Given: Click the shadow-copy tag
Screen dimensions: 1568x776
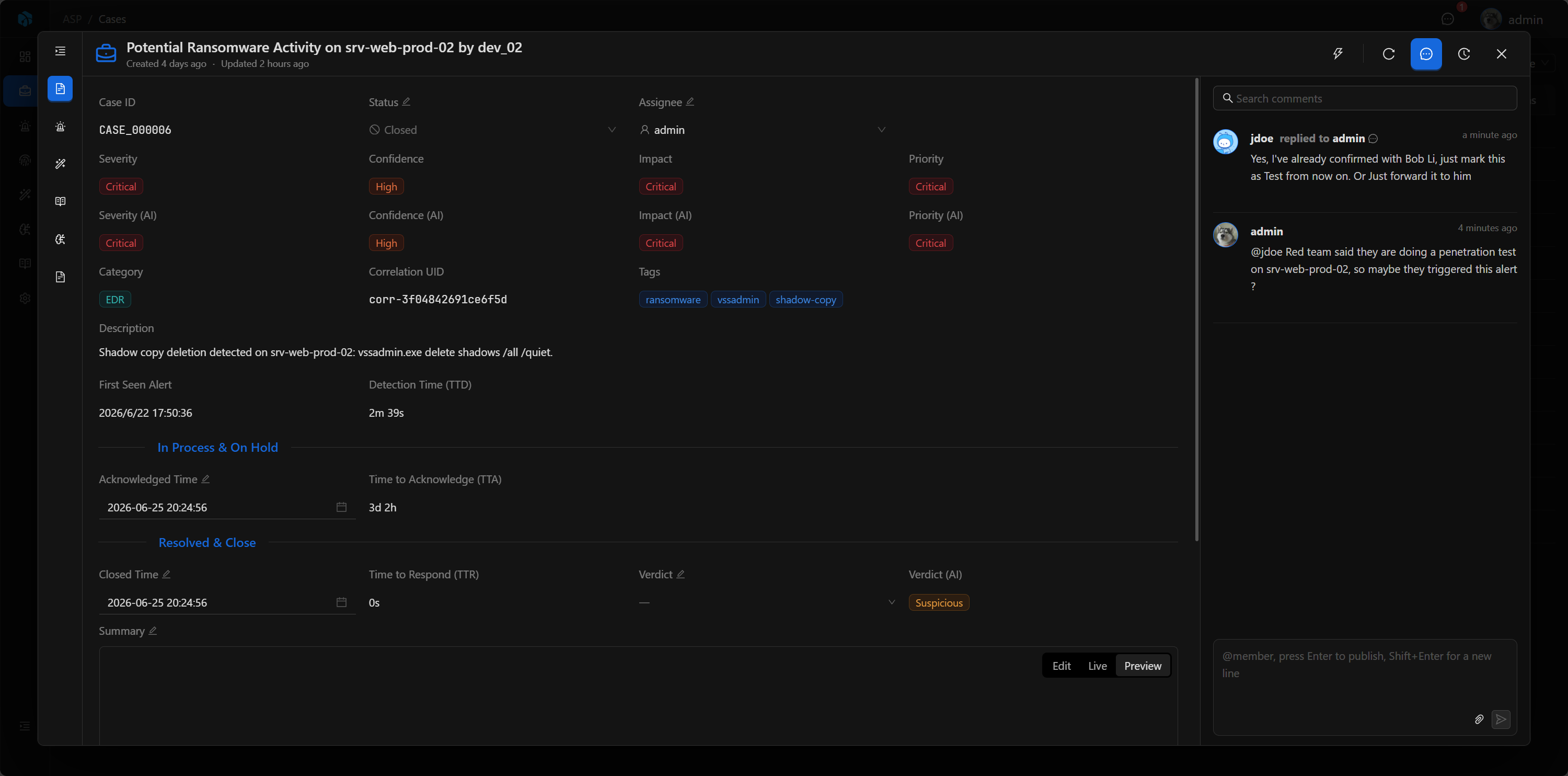Looking at the screenshot, I should (806, 300).
